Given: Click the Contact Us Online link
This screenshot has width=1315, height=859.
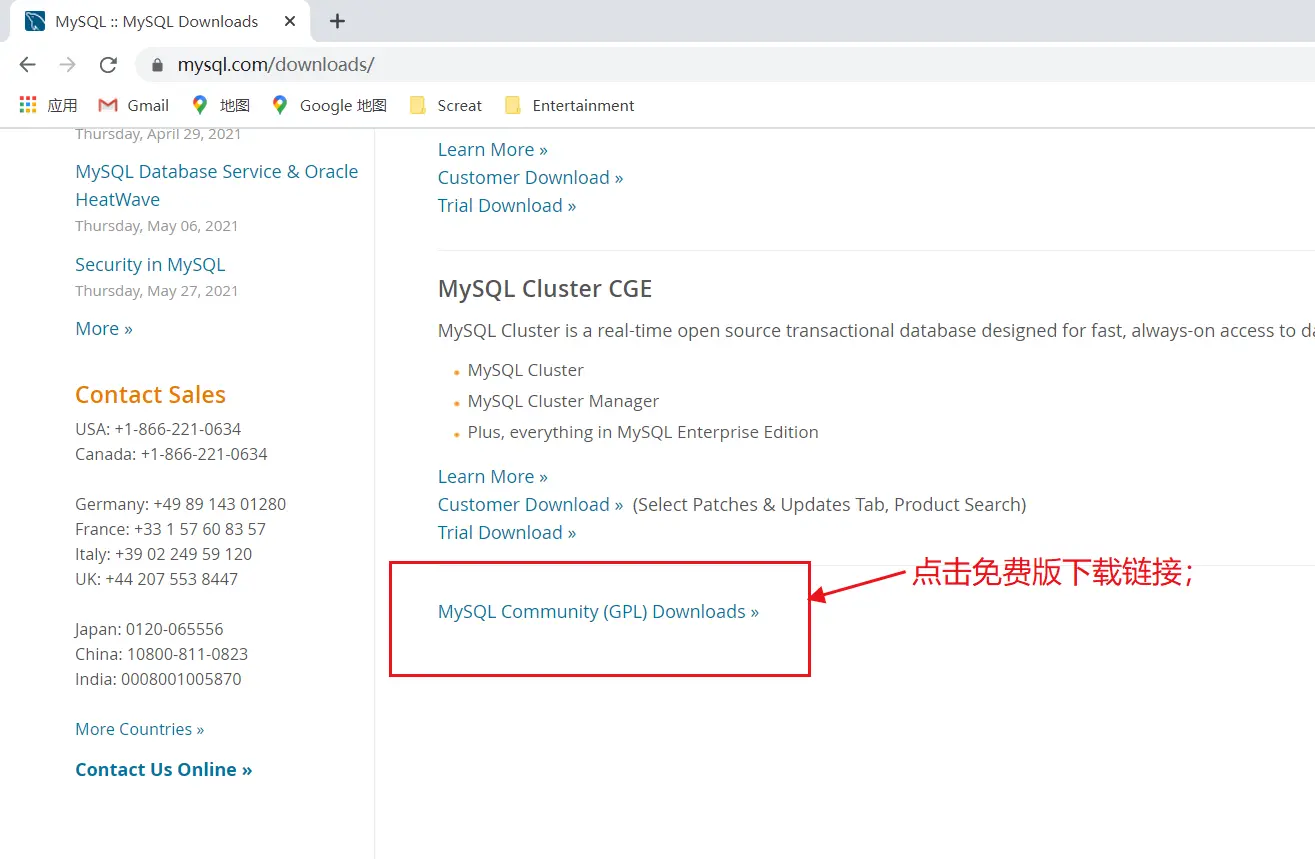Looking at the screenshot, I should [163, 769].
